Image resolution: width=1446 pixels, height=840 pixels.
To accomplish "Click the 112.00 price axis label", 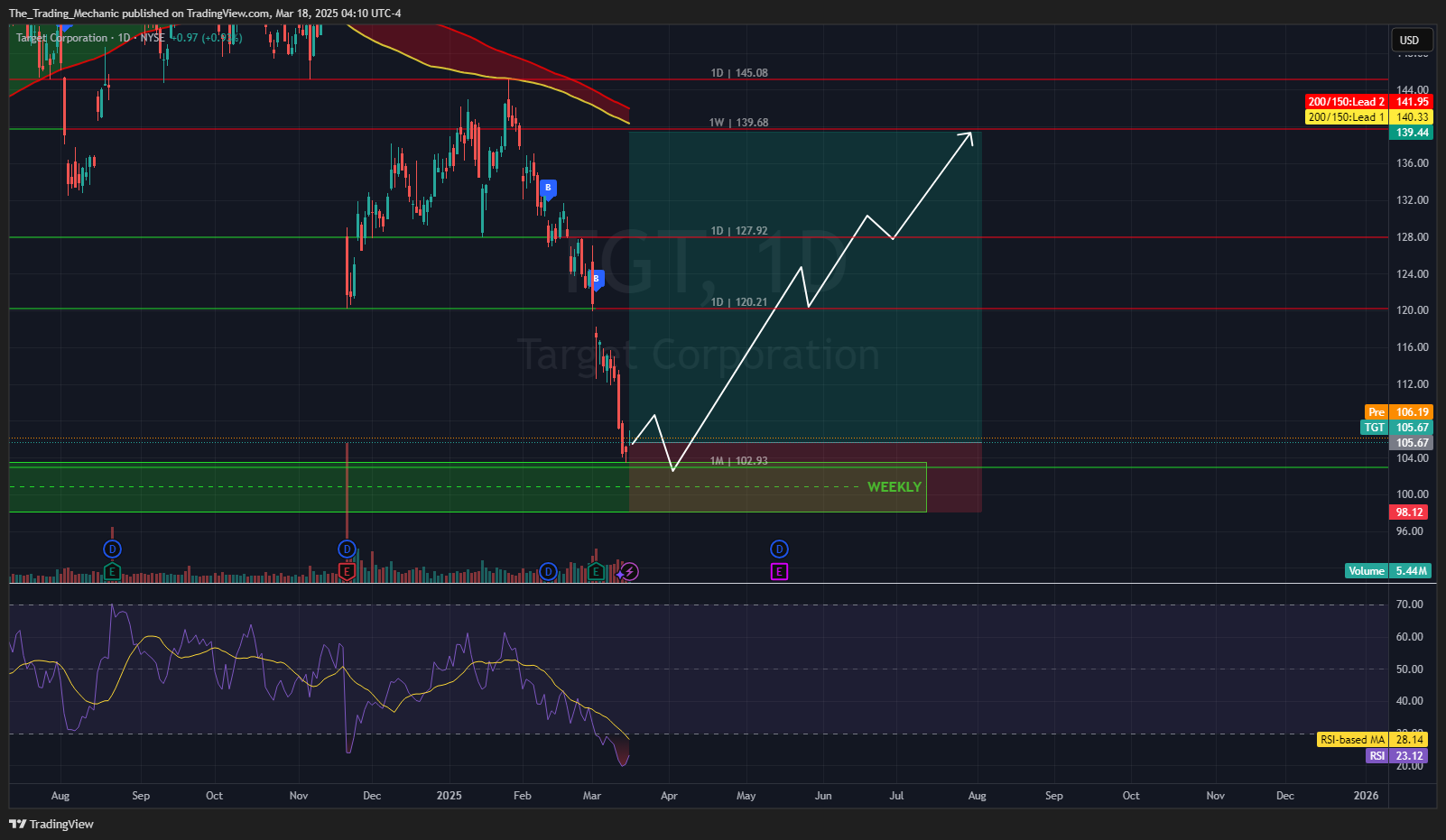I will 1413,384.
